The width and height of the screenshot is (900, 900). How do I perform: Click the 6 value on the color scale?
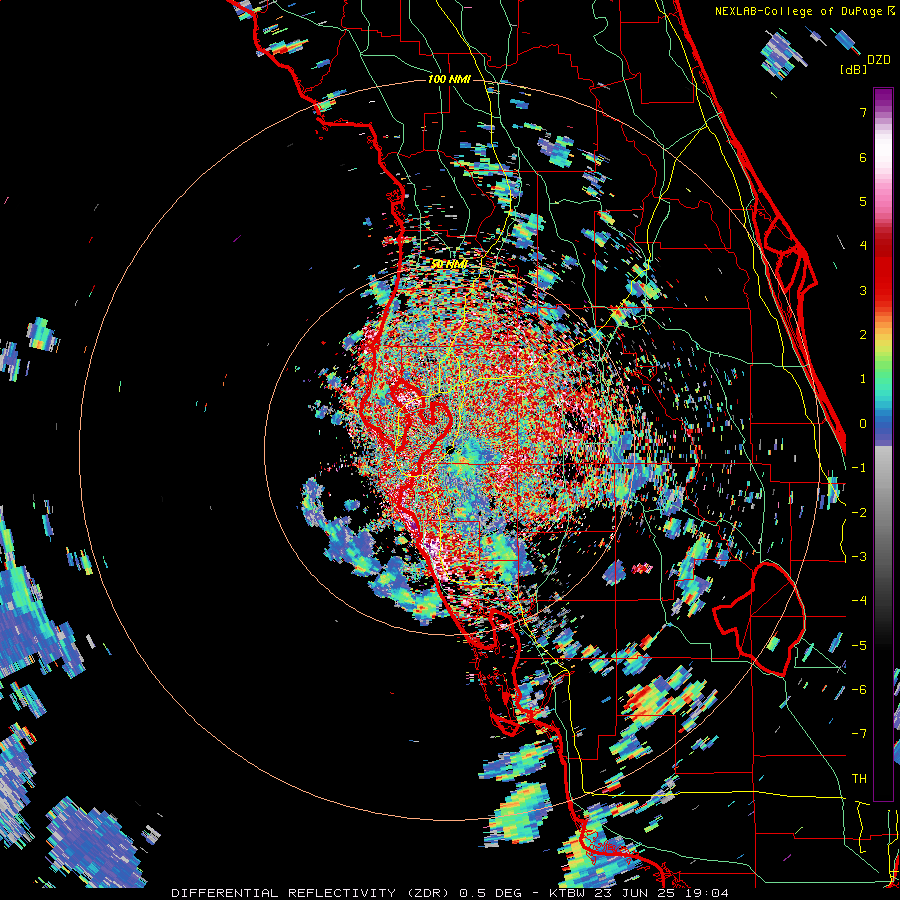coord(863,157)
